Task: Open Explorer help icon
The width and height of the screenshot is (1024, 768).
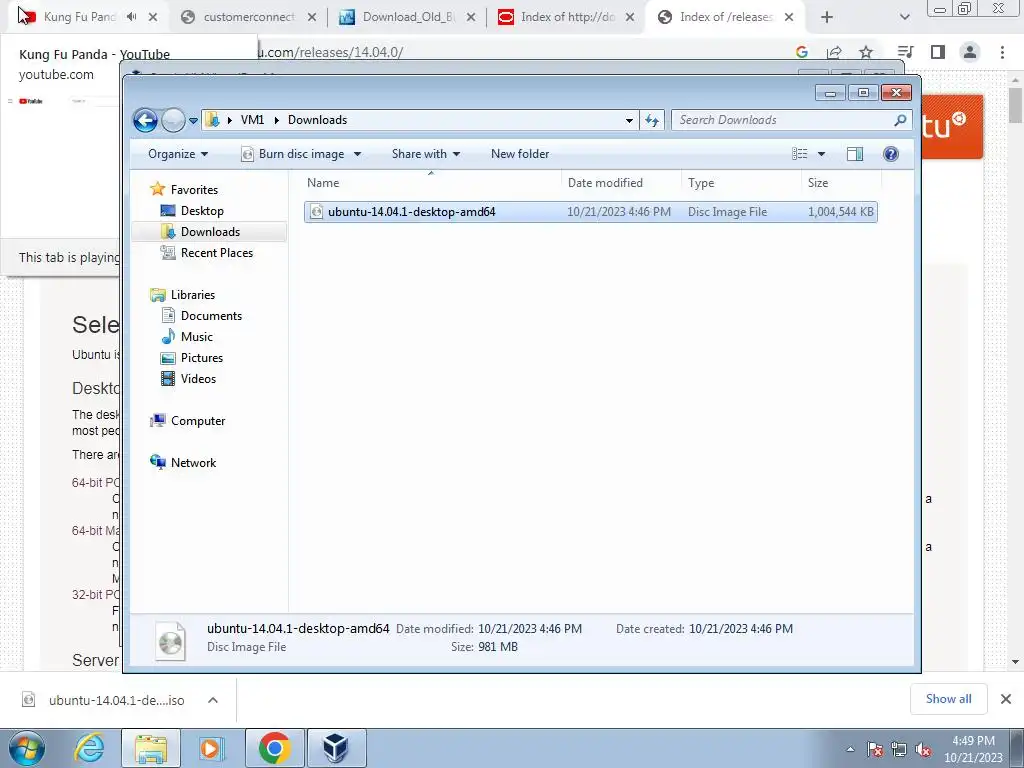Action: pos(890,154)
